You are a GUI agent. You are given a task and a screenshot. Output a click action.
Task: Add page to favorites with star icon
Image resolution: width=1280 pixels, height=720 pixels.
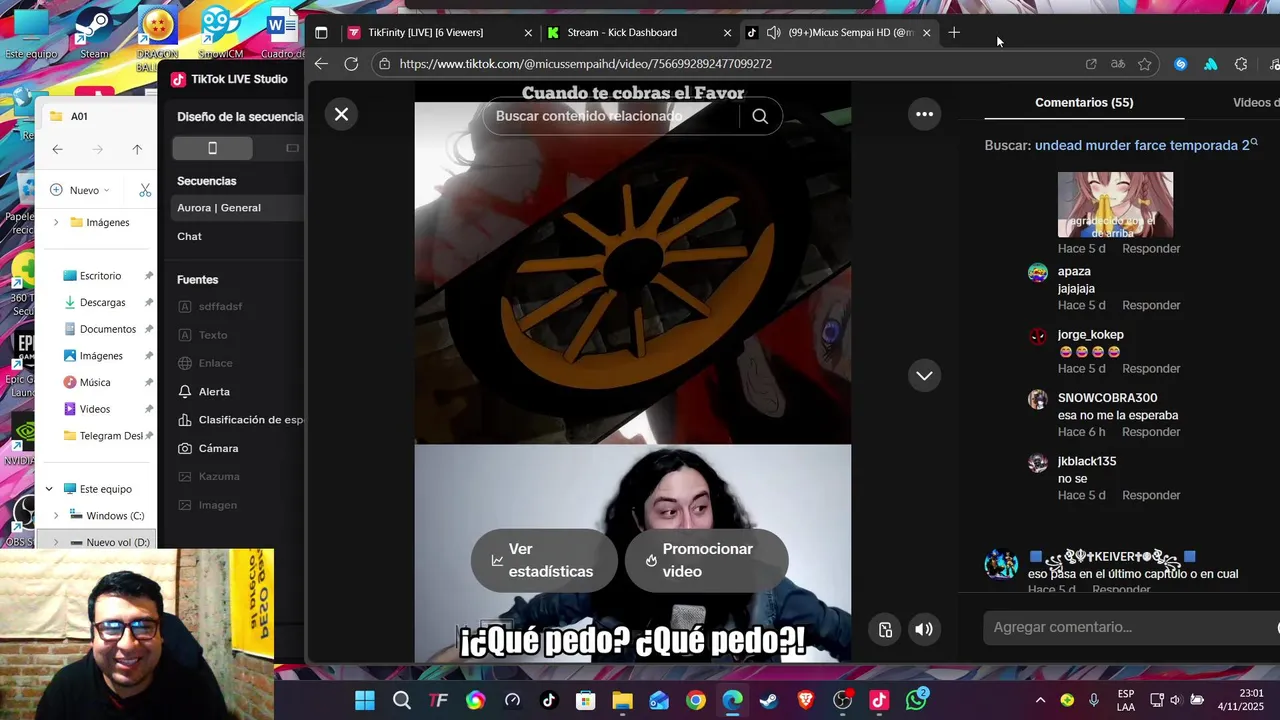1145,64
